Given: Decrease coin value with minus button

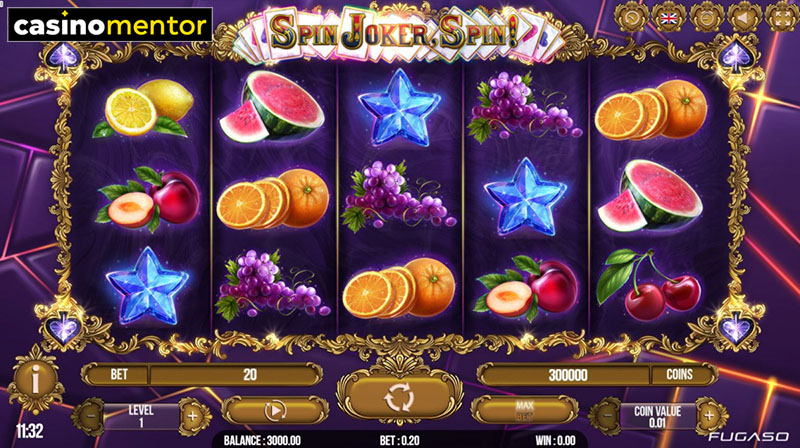Looking at the screenshot, I should [607, 416].
